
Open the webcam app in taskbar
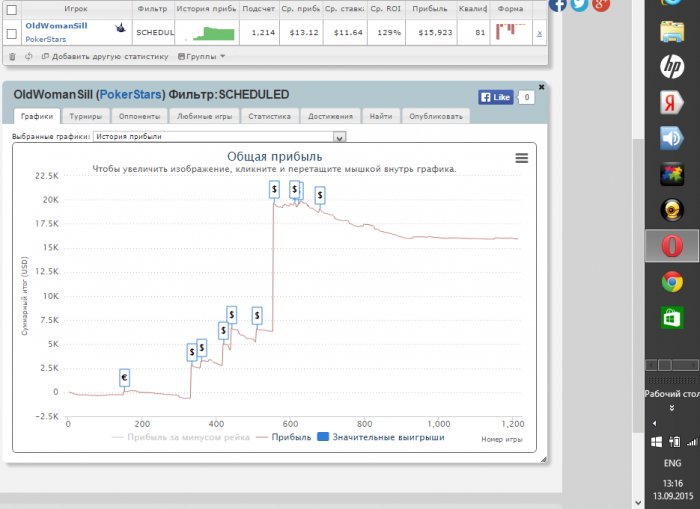(672, 210)
